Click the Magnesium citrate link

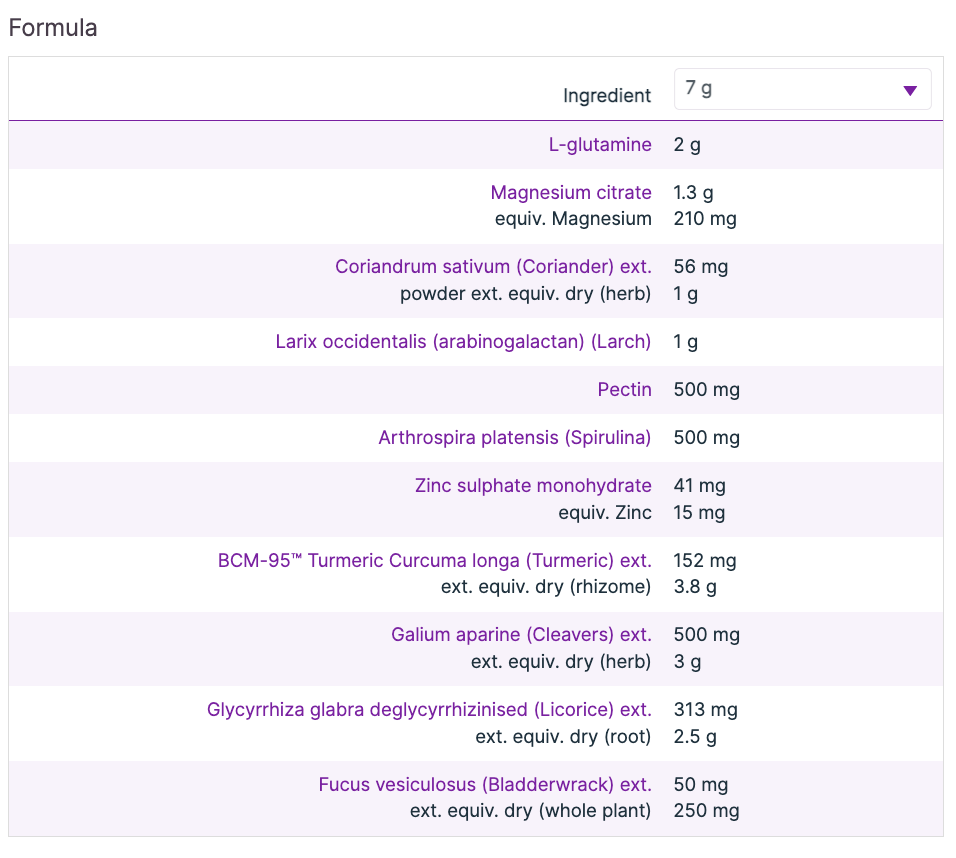(570, 192)
